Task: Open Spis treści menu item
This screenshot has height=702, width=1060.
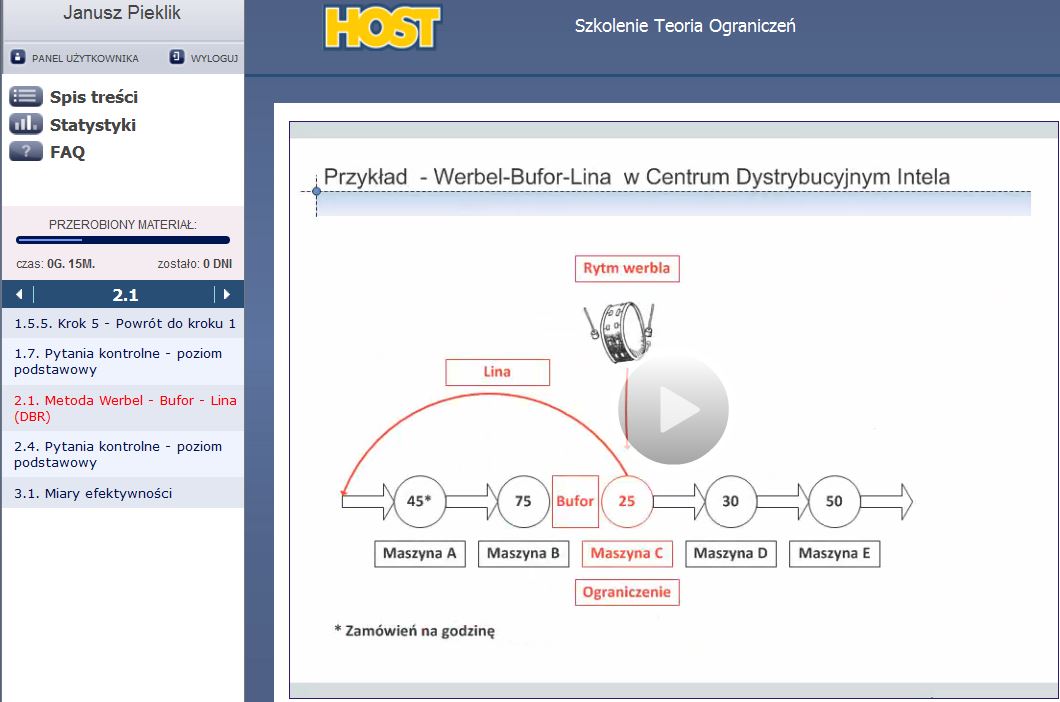Action: tap(94, 97)
